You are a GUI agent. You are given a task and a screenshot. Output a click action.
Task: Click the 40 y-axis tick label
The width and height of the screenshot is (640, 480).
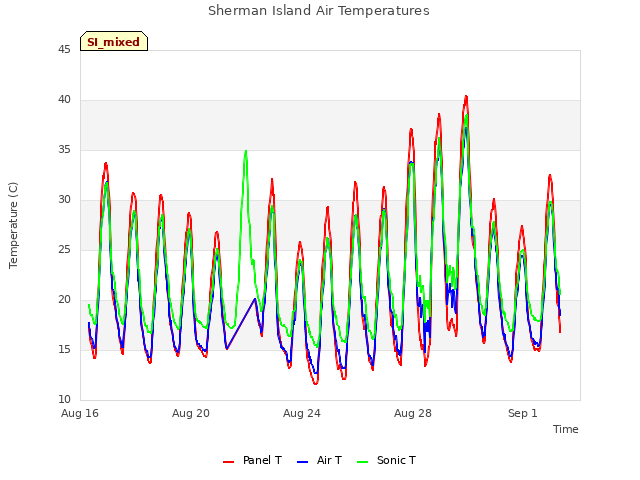64,100
